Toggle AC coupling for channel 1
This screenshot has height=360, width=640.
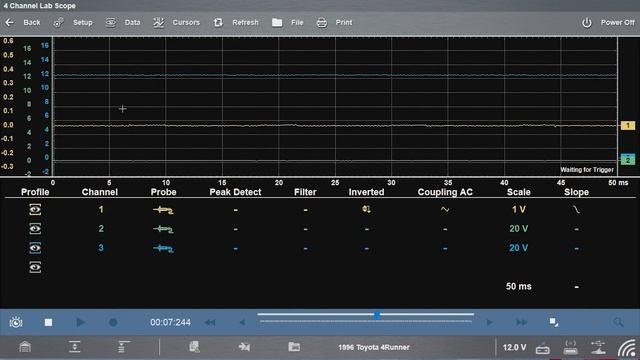[x=445, y=209]
